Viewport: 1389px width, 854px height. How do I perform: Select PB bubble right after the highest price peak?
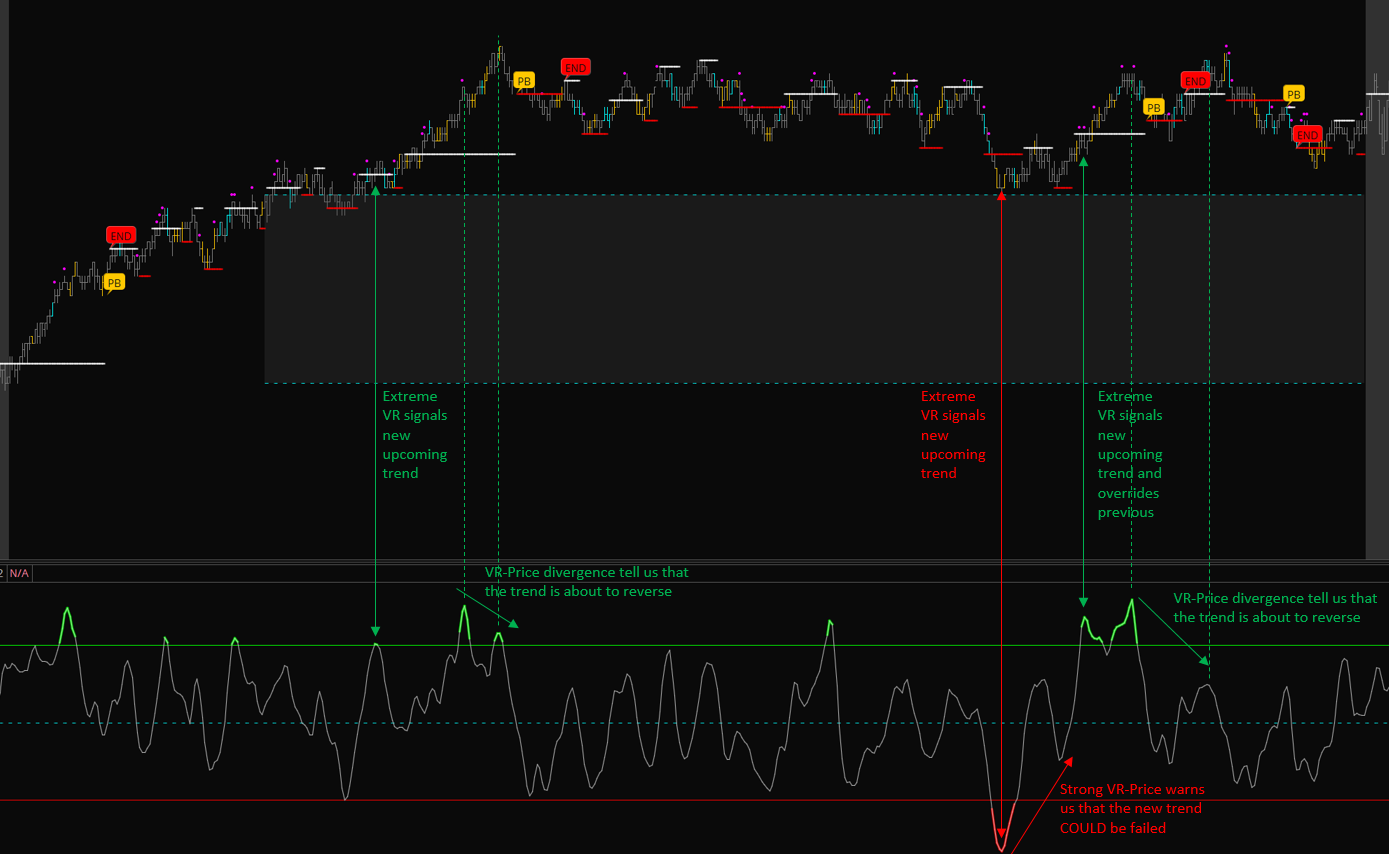pos(523,80)
